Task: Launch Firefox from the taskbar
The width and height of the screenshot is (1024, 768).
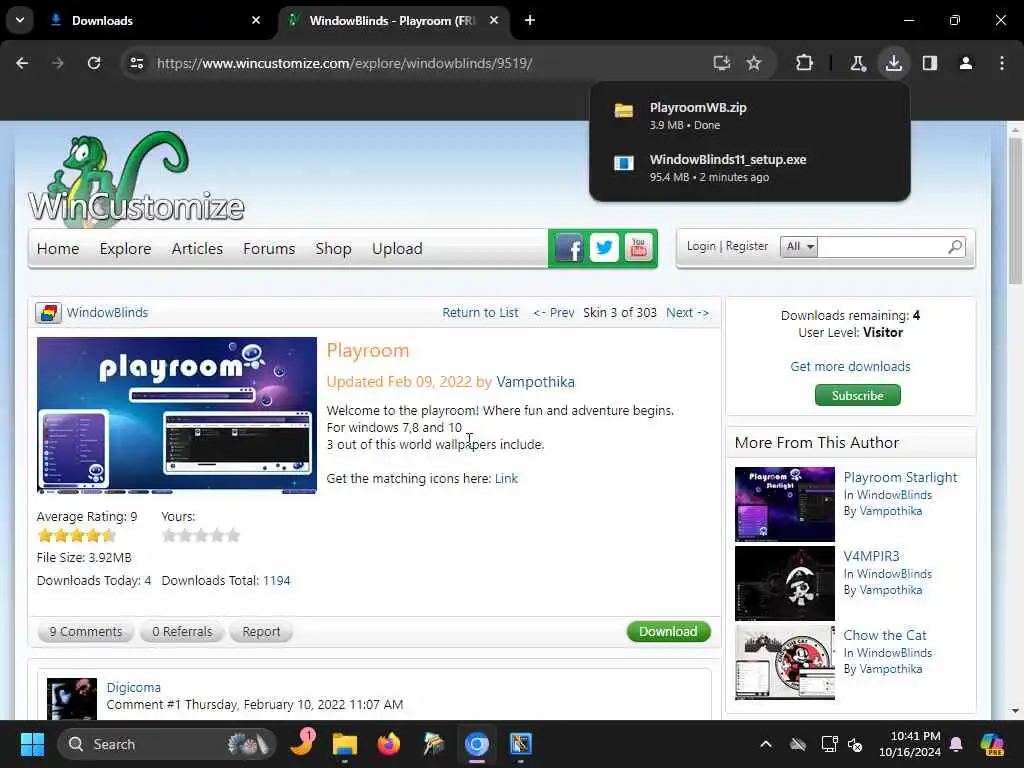Action: click(x=389, y=744)
